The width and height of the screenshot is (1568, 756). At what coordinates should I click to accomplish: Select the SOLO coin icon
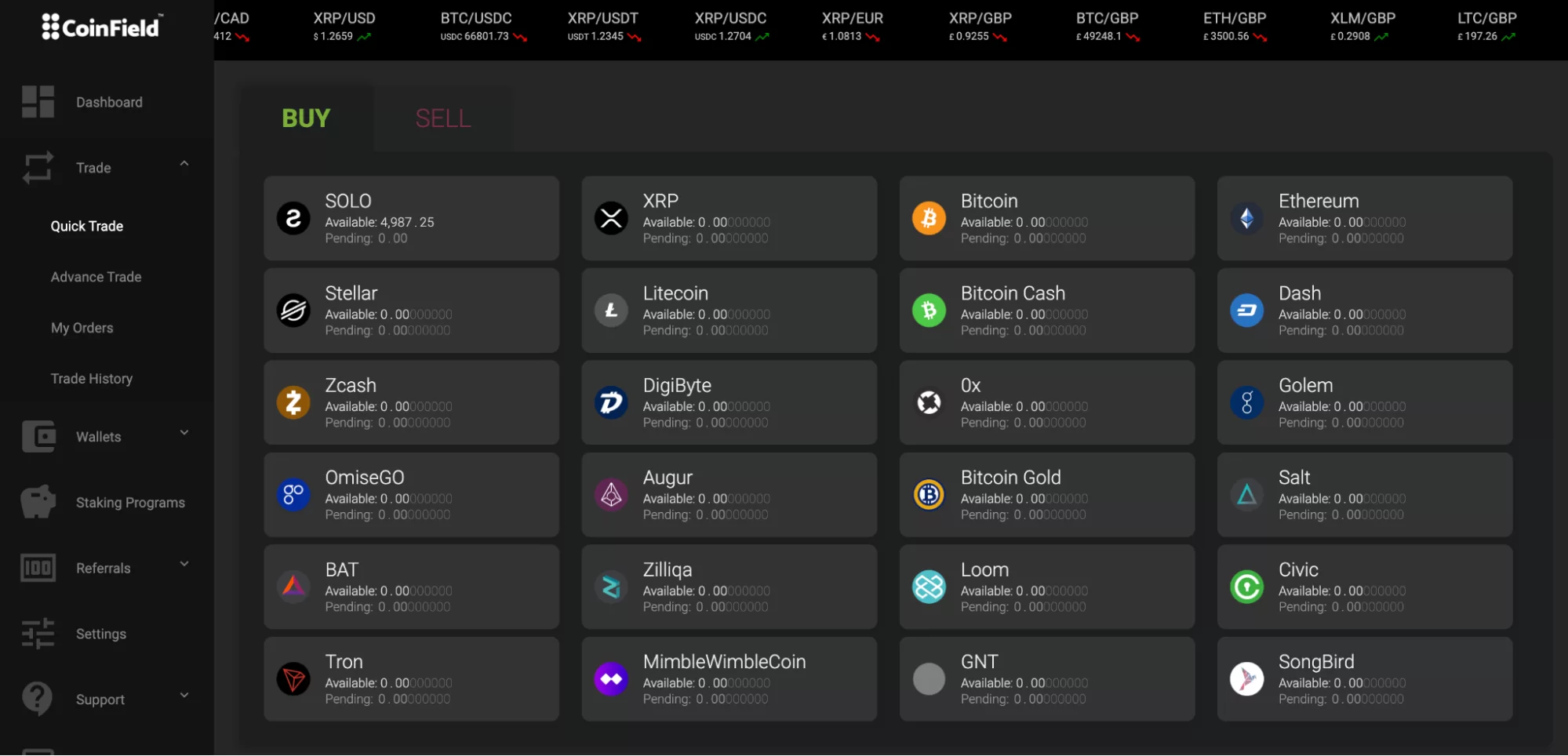pos(293,218)
